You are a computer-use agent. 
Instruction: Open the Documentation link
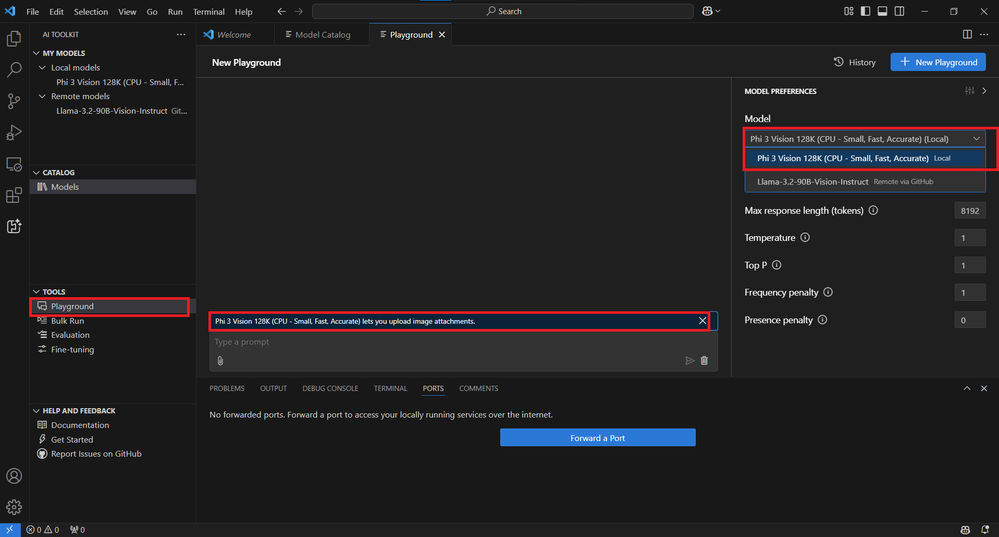(80, 425)
